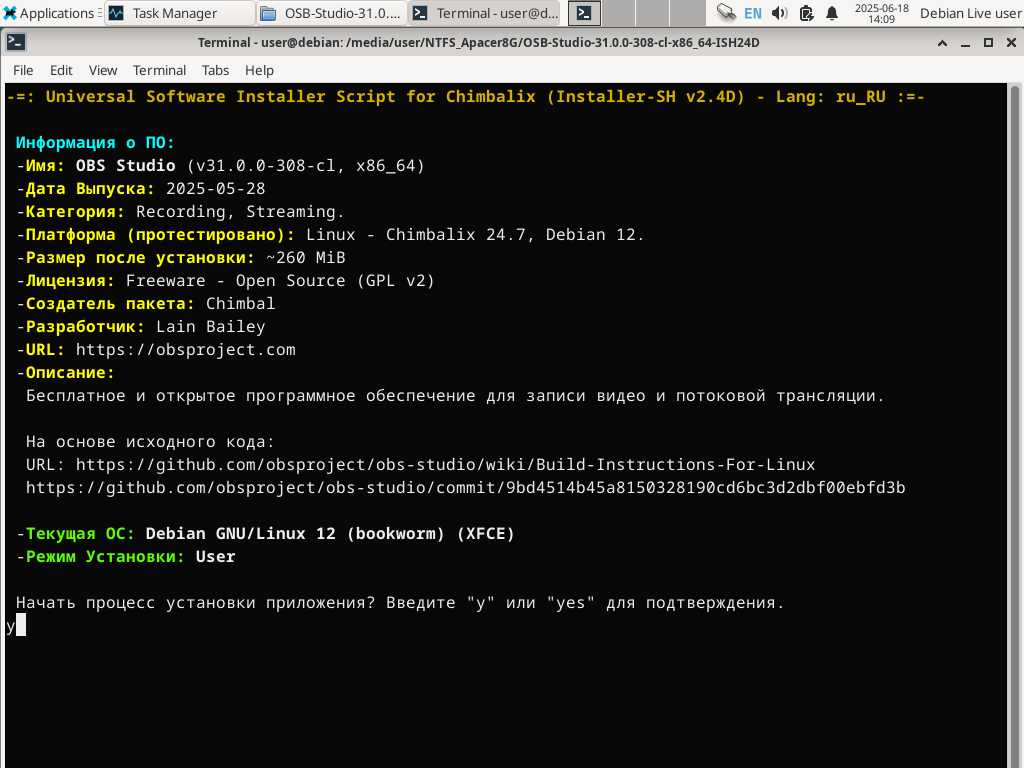Switch to the OSB-Studio-31.0 file manager window
Screen dimensions: 1024x768
(x=331, y=13)
